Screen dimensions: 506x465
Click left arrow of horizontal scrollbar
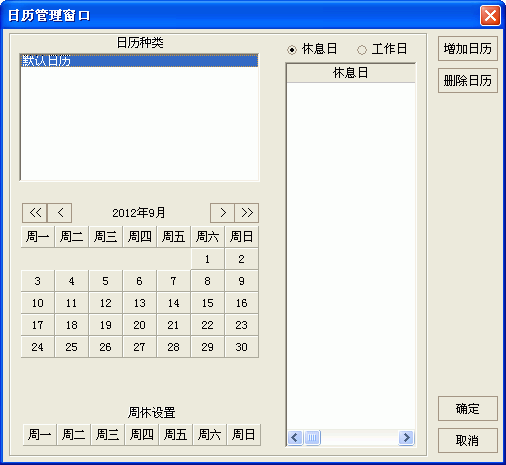295,437
